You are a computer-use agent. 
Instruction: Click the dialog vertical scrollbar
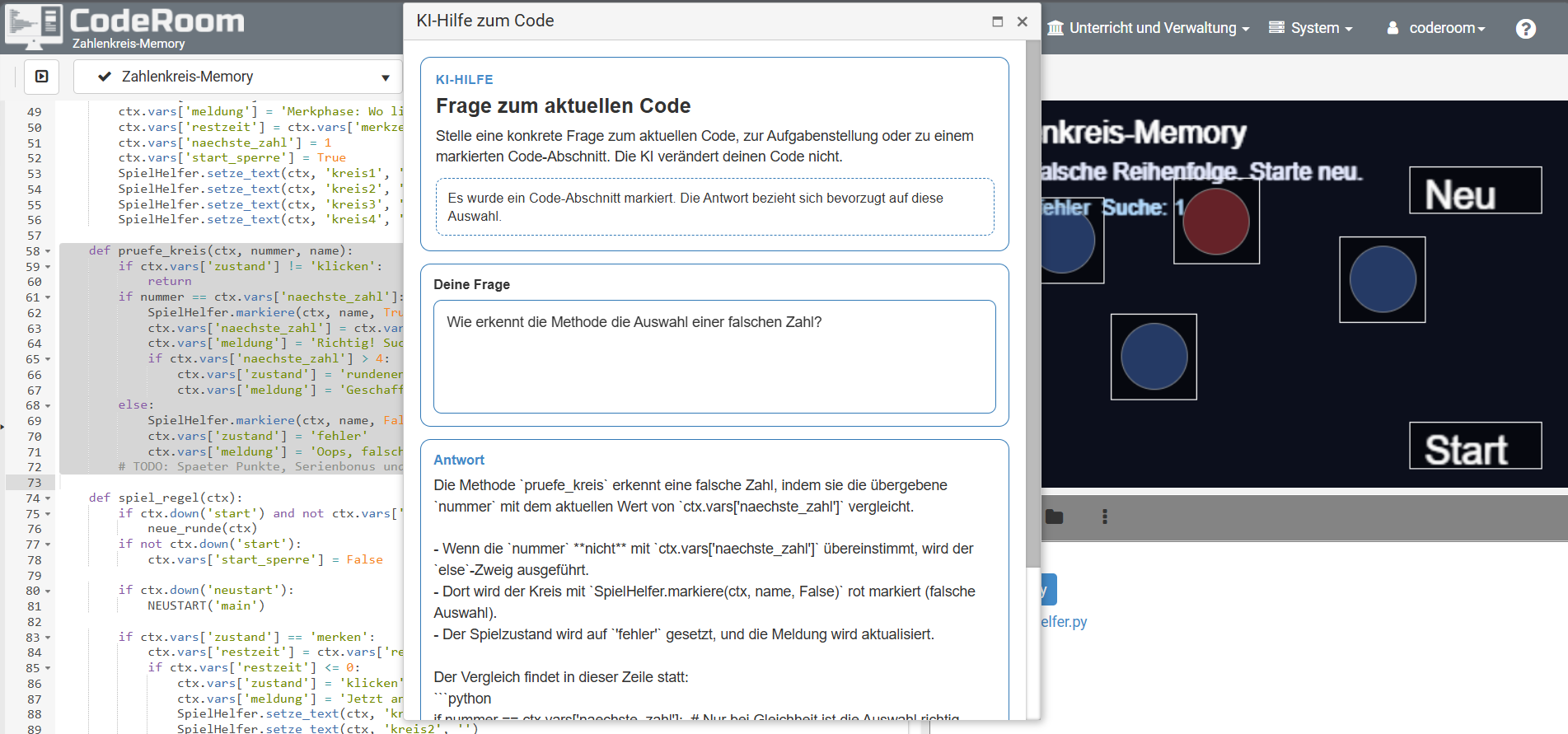click(1033, 304)
